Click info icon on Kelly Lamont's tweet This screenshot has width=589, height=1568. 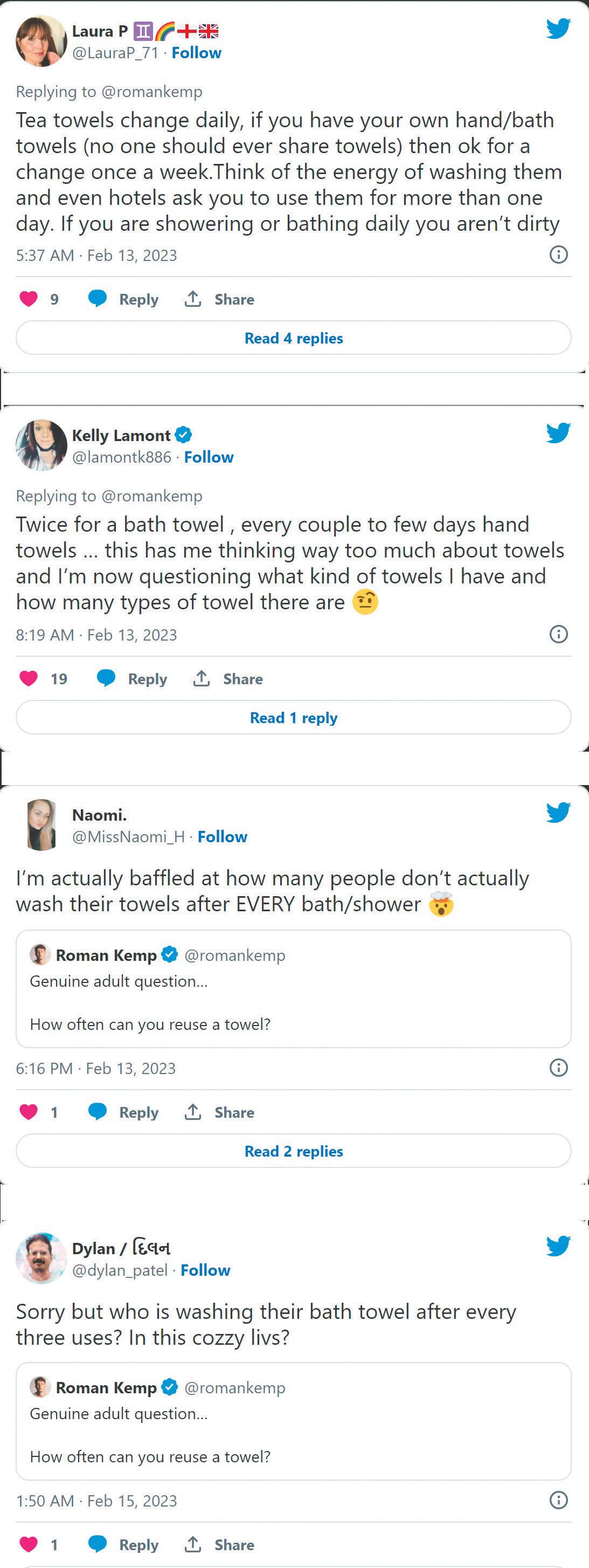click(558, 634)
